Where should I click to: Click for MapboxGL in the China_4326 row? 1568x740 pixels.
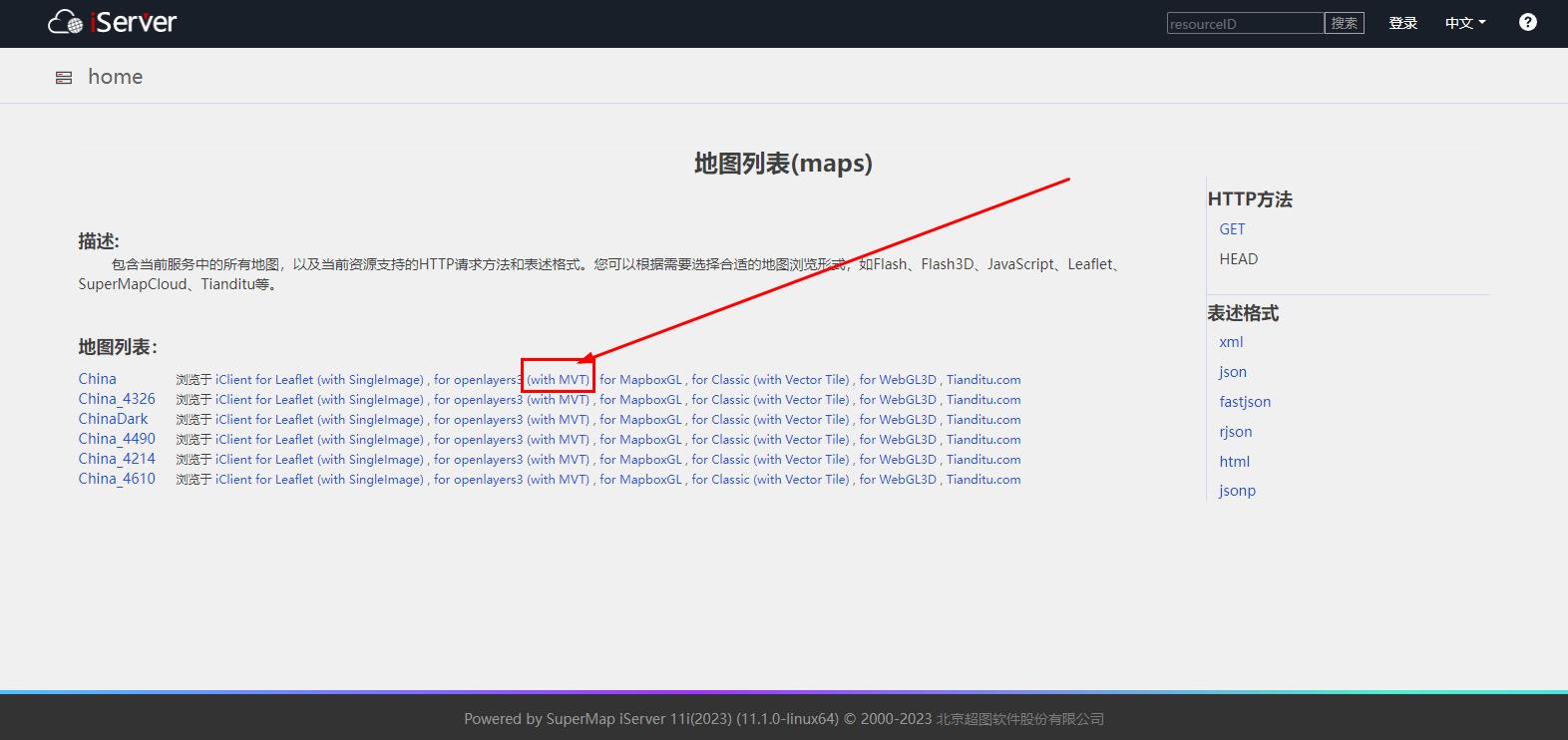[640, 400]
